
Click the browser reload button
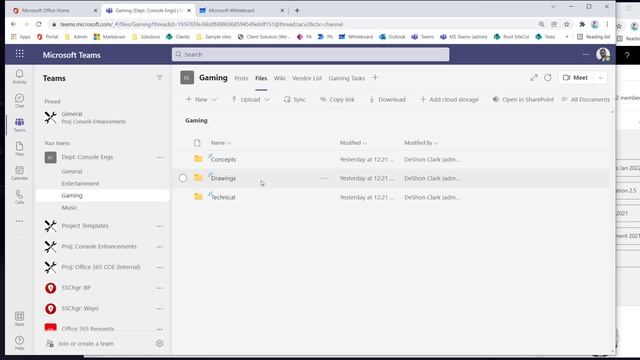39,24
